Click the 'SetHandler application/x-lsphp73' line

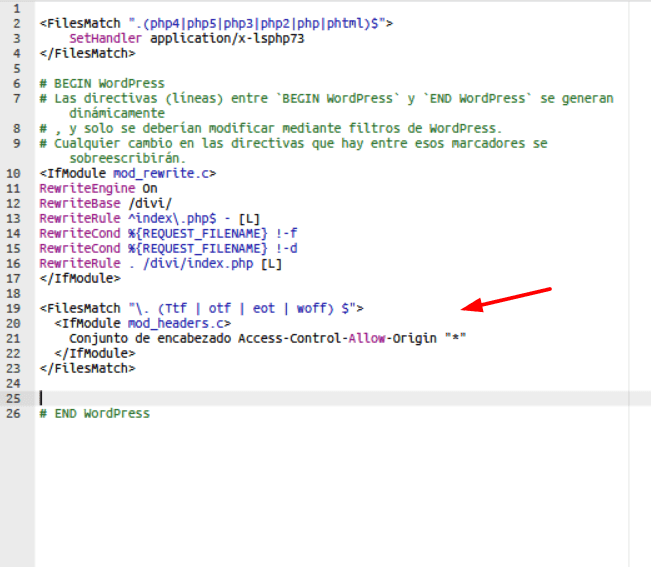[186, 39]
